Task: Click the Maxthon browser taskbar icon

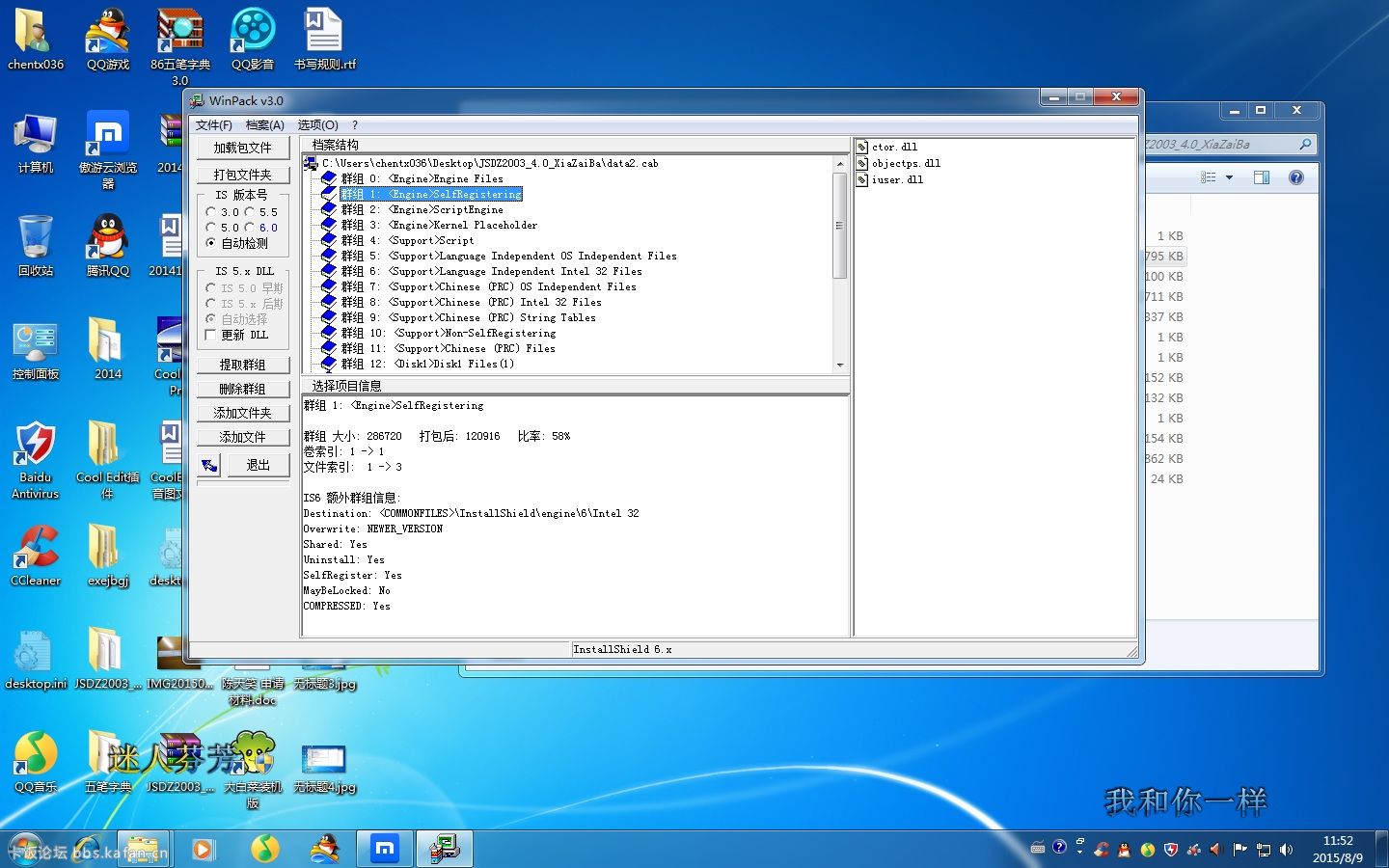Action: click(385, 849)
